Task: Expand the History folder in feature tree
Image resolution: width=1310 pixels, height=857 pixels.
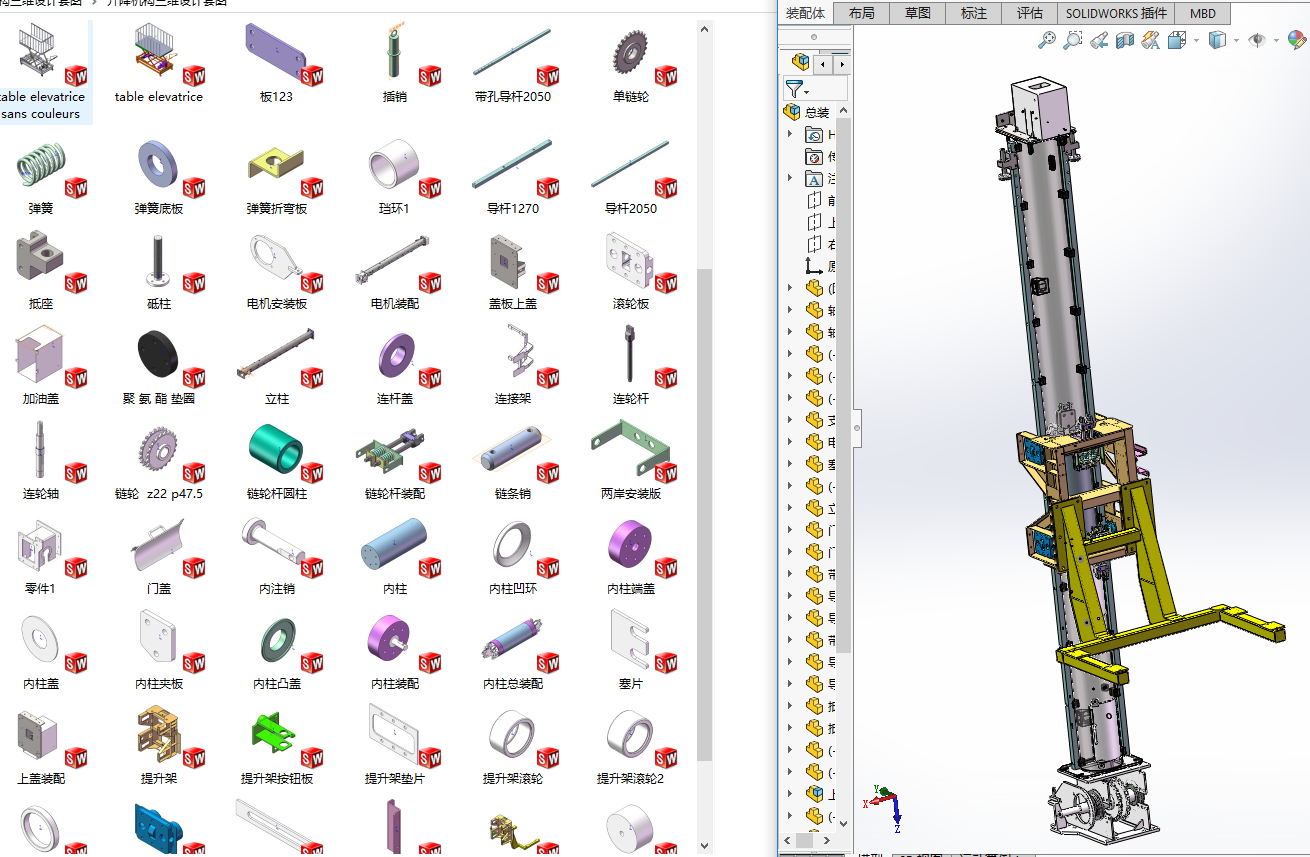Action: [x=790, y=135]
